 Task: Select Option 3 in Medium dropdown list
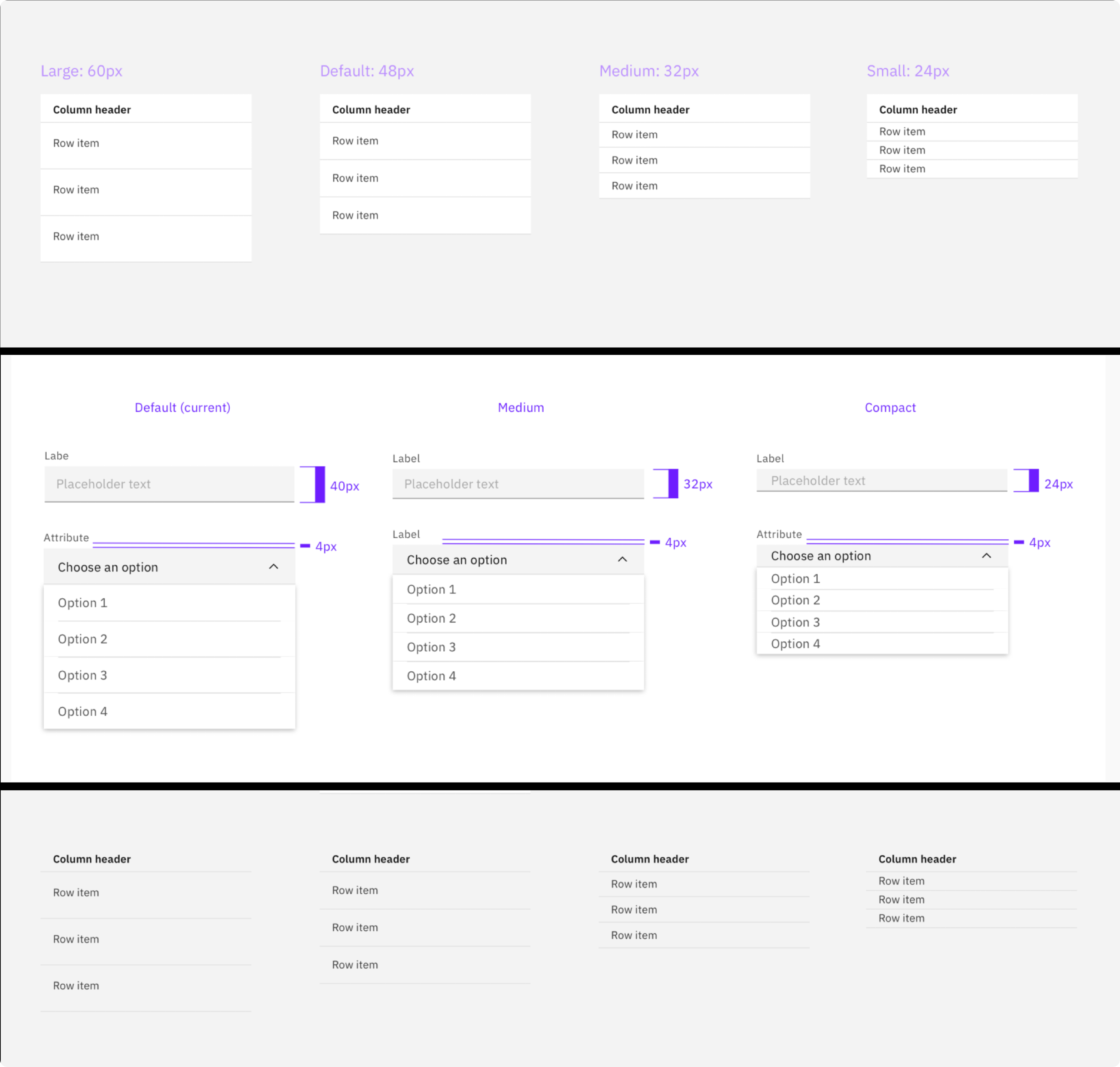[431, 647]
